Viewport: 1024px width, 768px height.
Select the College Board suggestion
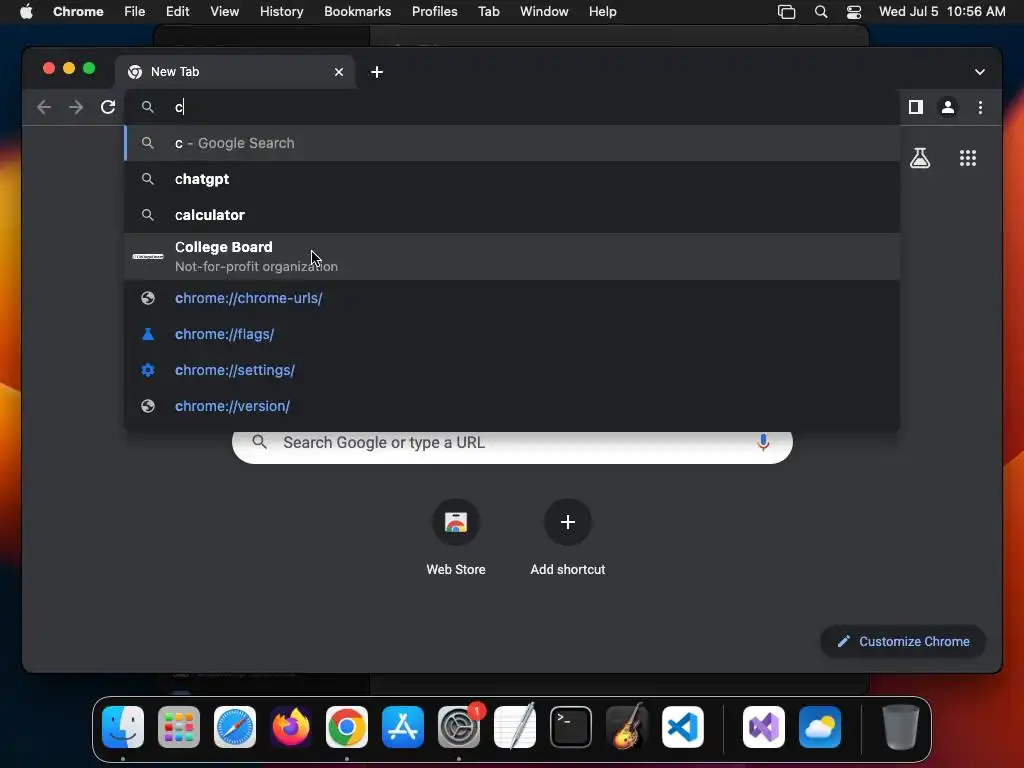[512, 257]
